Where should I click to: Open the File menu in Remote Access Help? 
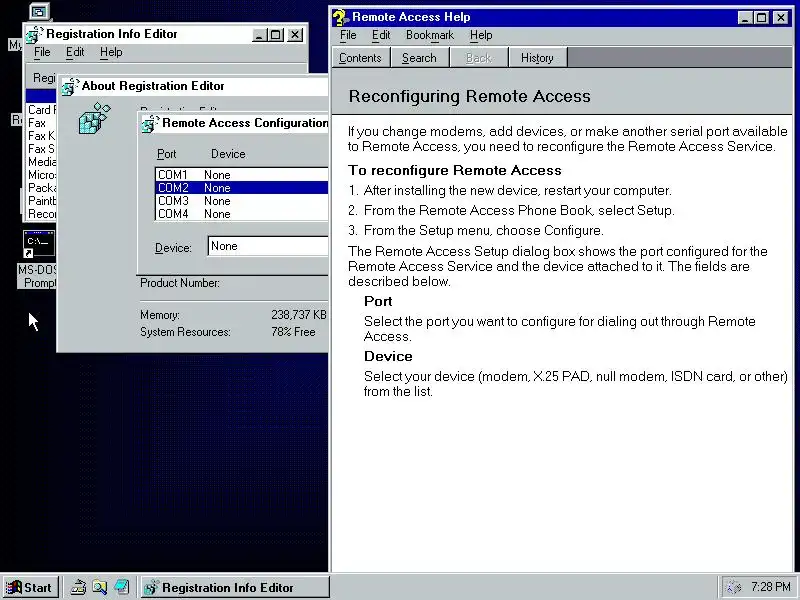348,35
